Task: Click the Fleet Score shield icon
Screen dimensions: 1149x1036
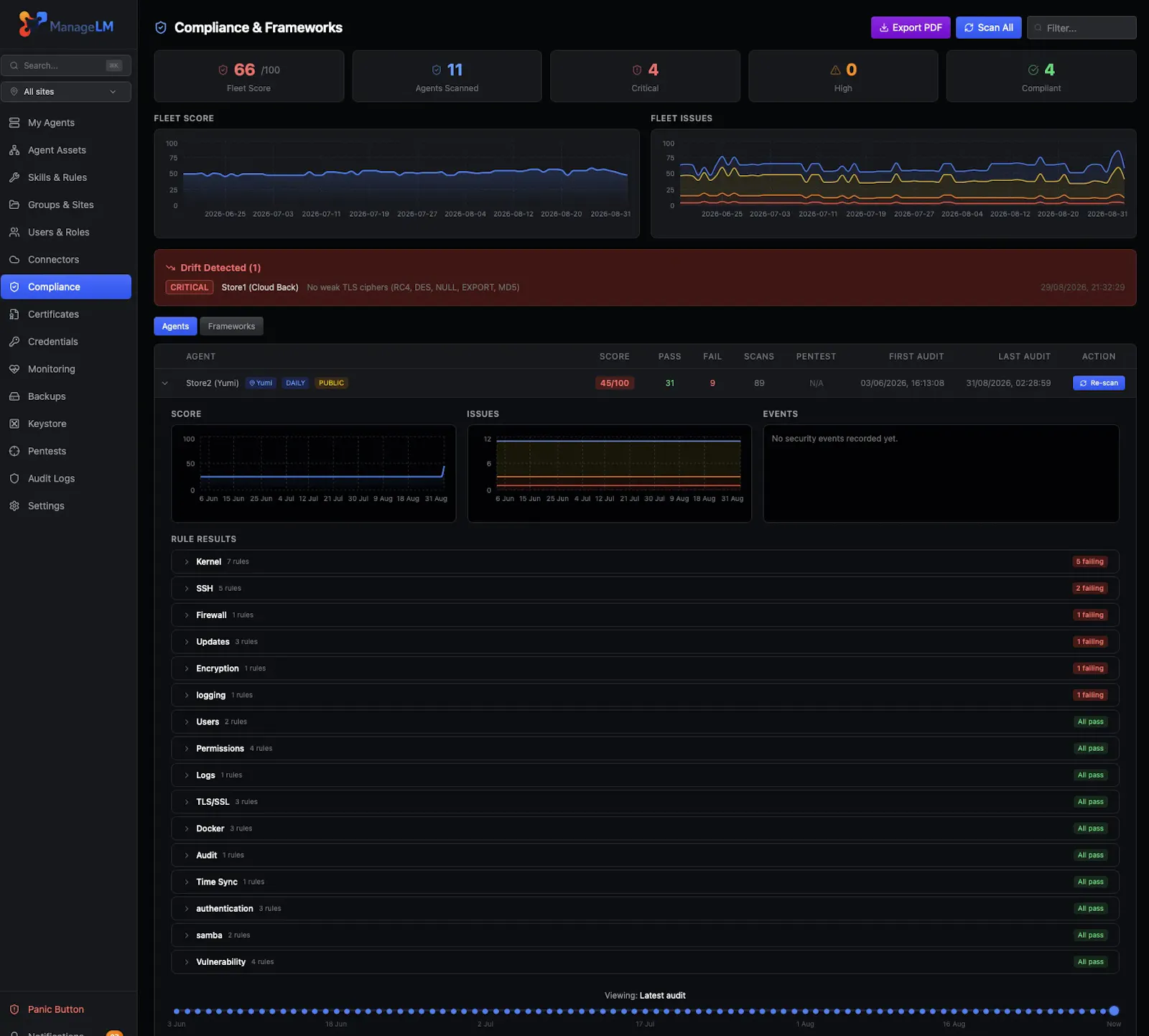Action: tap(223, 70)
